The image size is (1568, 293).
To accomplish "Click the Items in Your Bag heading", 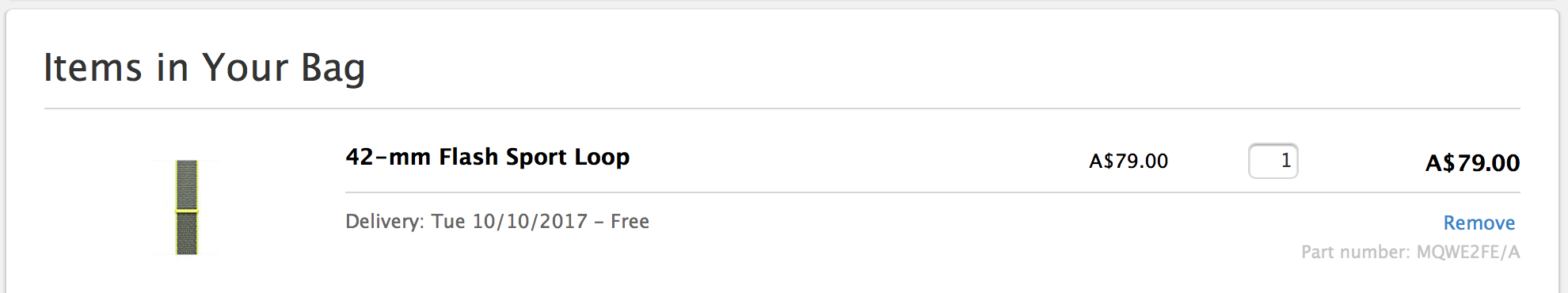I will [x=204, y=67].
